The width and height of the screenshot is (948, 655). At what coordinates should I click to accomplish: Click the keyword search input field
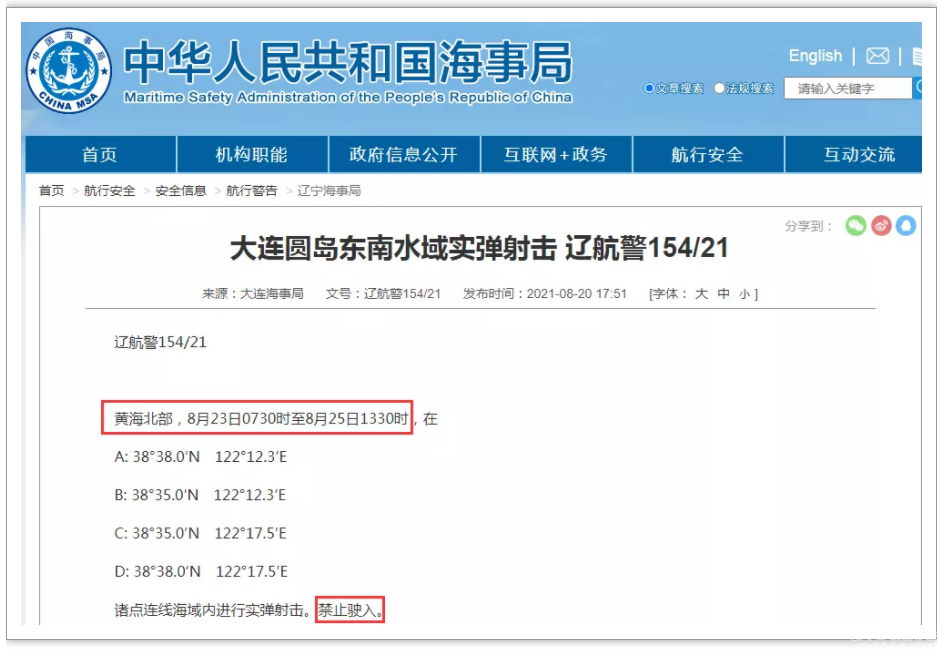847,88
